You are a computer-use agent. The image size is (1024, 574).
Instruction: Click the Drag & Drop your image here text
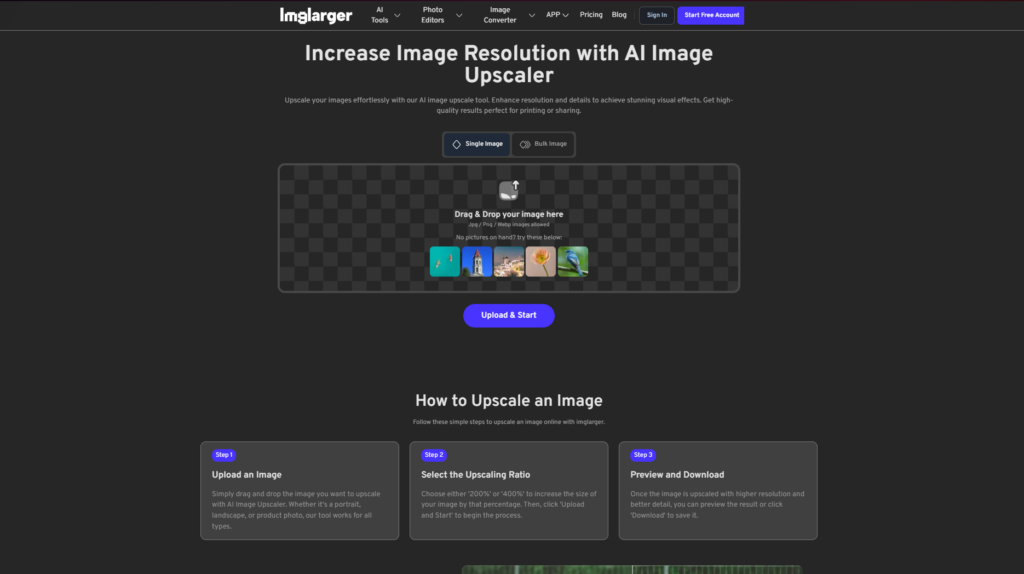(x=509, y=214)
